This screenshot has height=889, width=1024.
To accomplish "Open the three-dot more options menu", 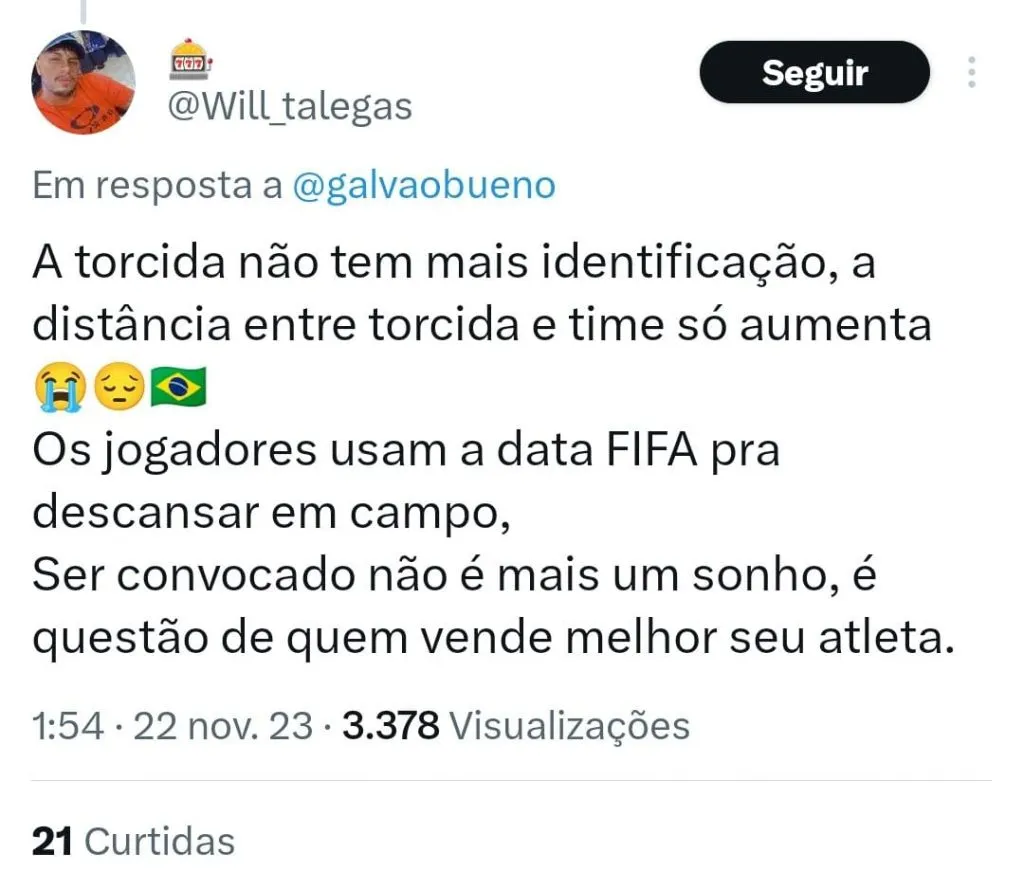I will click(972, 72).
